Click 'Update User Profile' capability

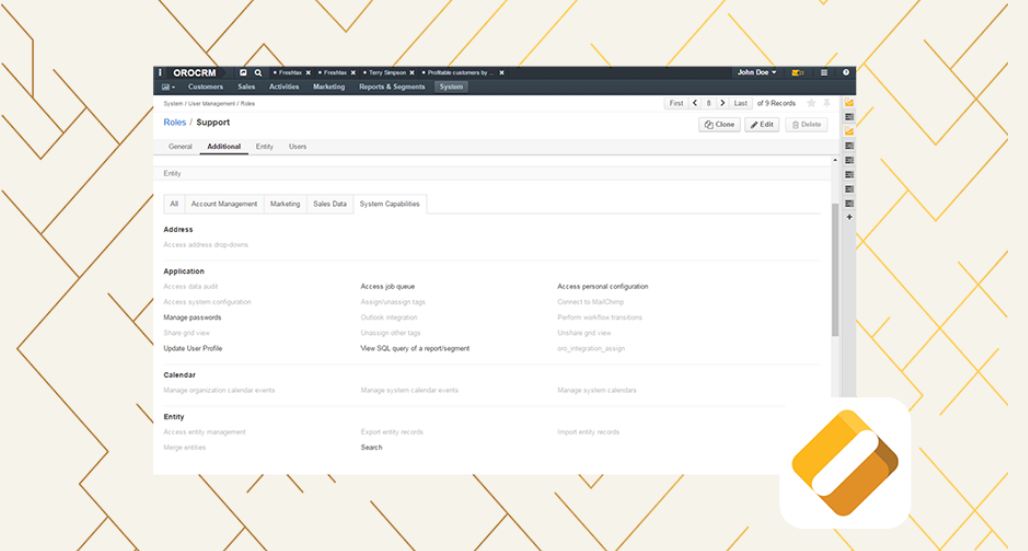click(193, 348)
